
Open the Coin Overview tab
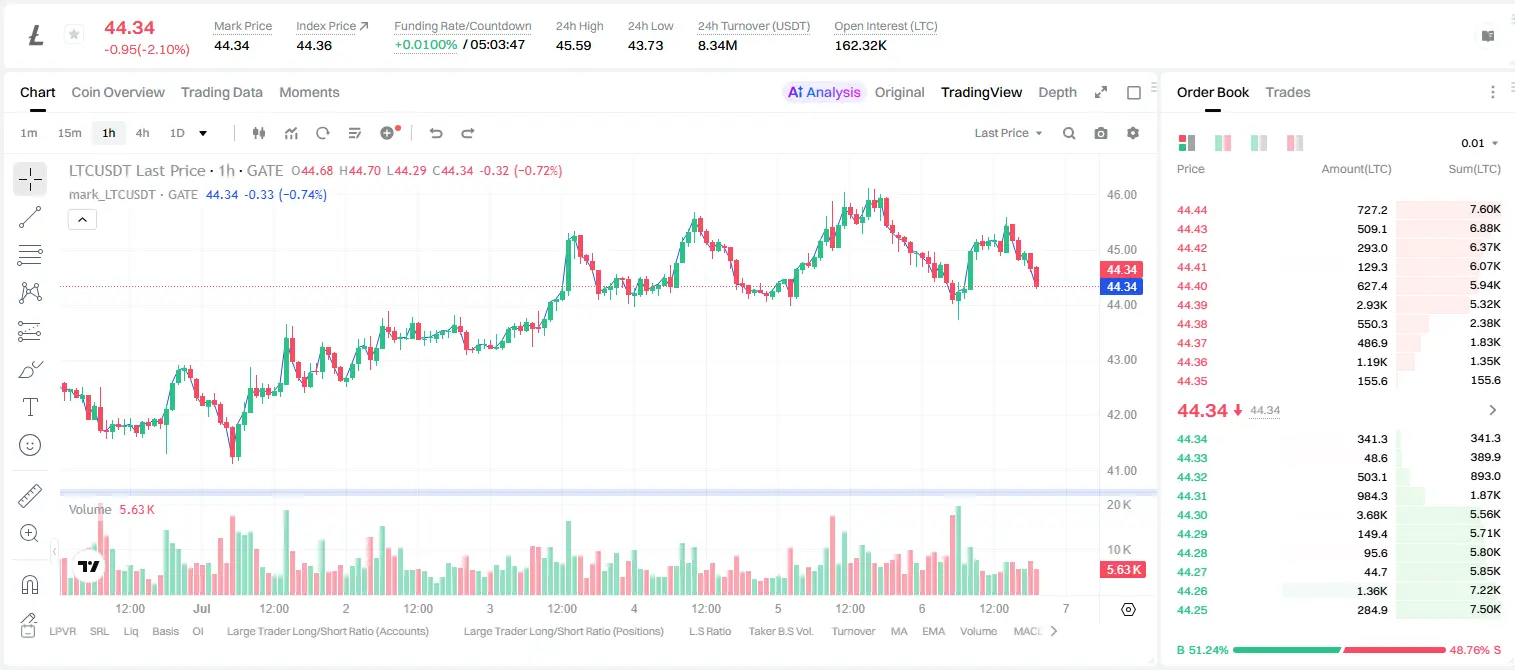tap(118, 92)
